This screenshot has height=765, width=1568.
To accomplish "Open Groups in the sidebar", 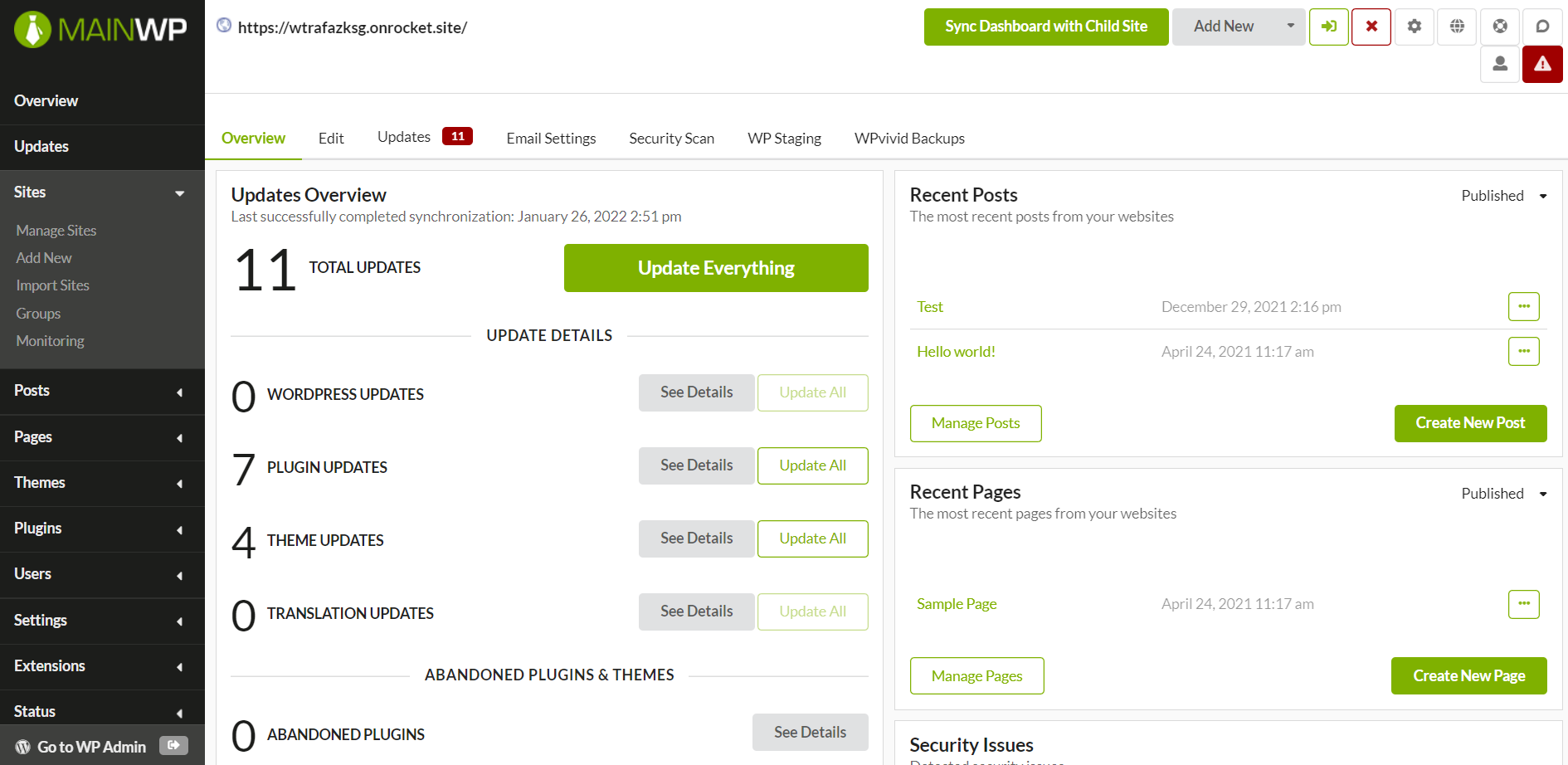I will click(x=38, y=314).
